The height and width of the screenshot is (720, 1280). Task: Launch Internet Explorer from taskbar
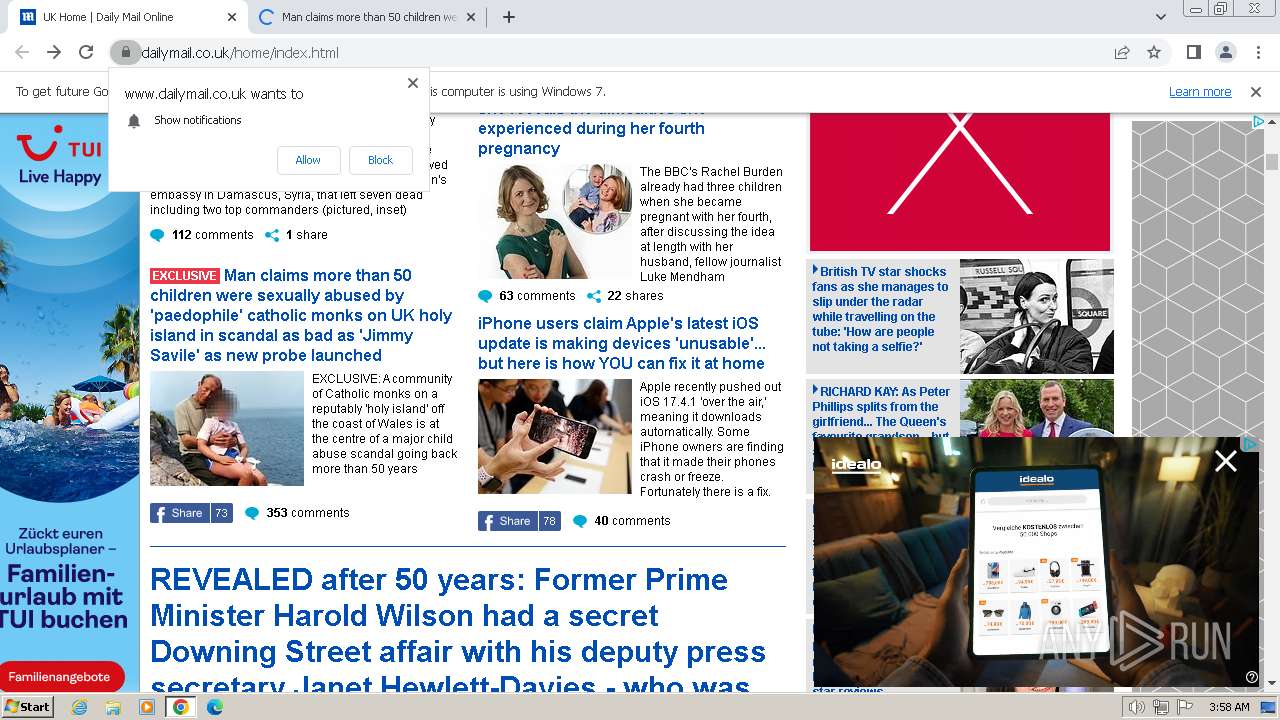tap(79, 707)
